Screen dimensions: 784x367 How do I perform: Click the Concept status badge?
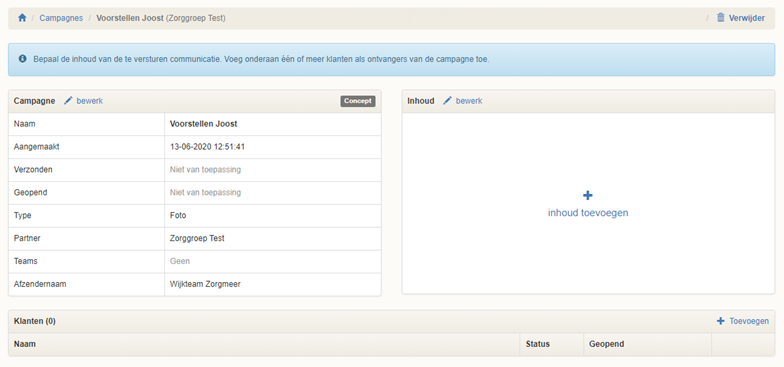358,101
